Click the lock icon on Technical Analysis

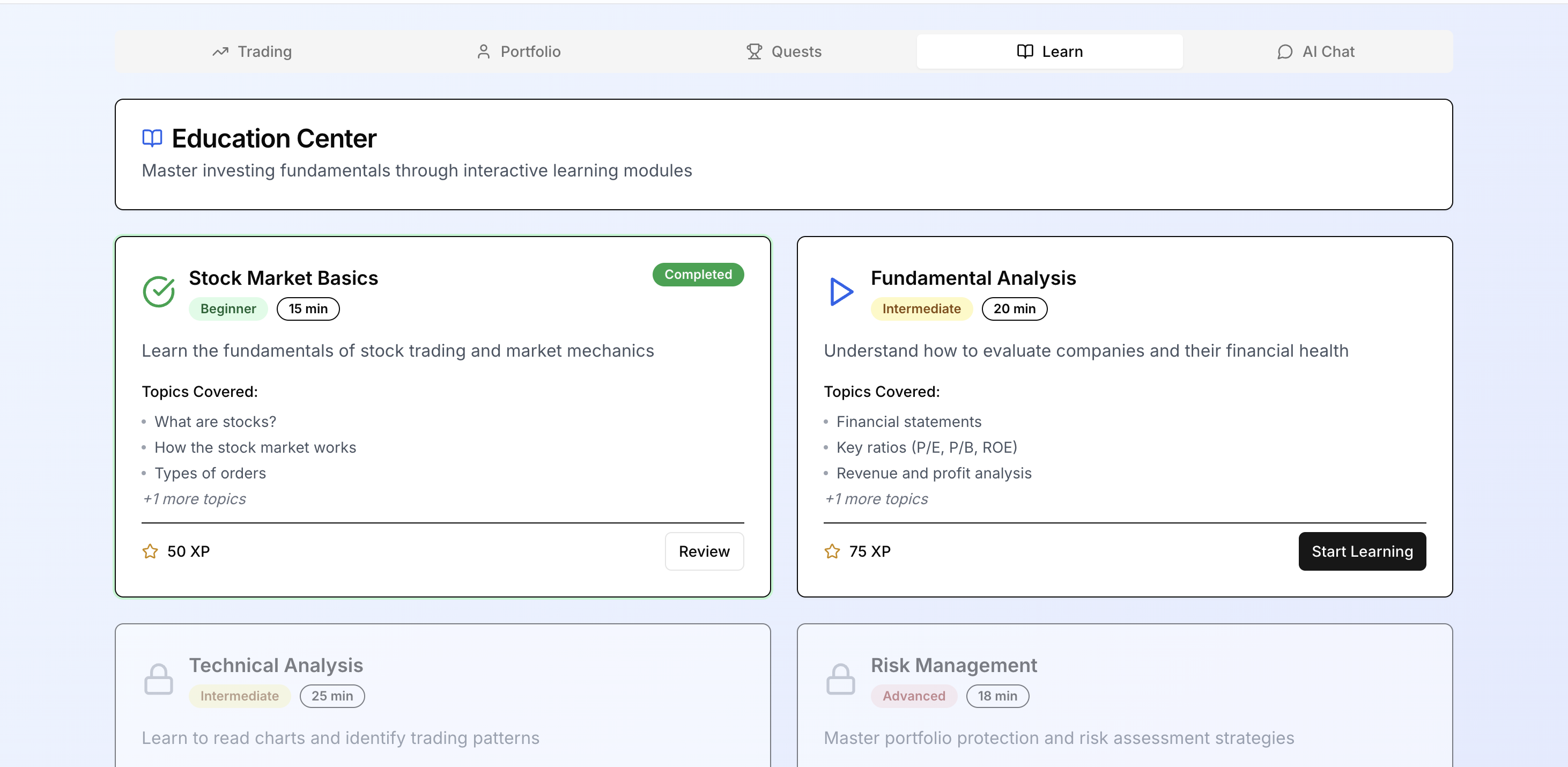[x=158, y=678]
